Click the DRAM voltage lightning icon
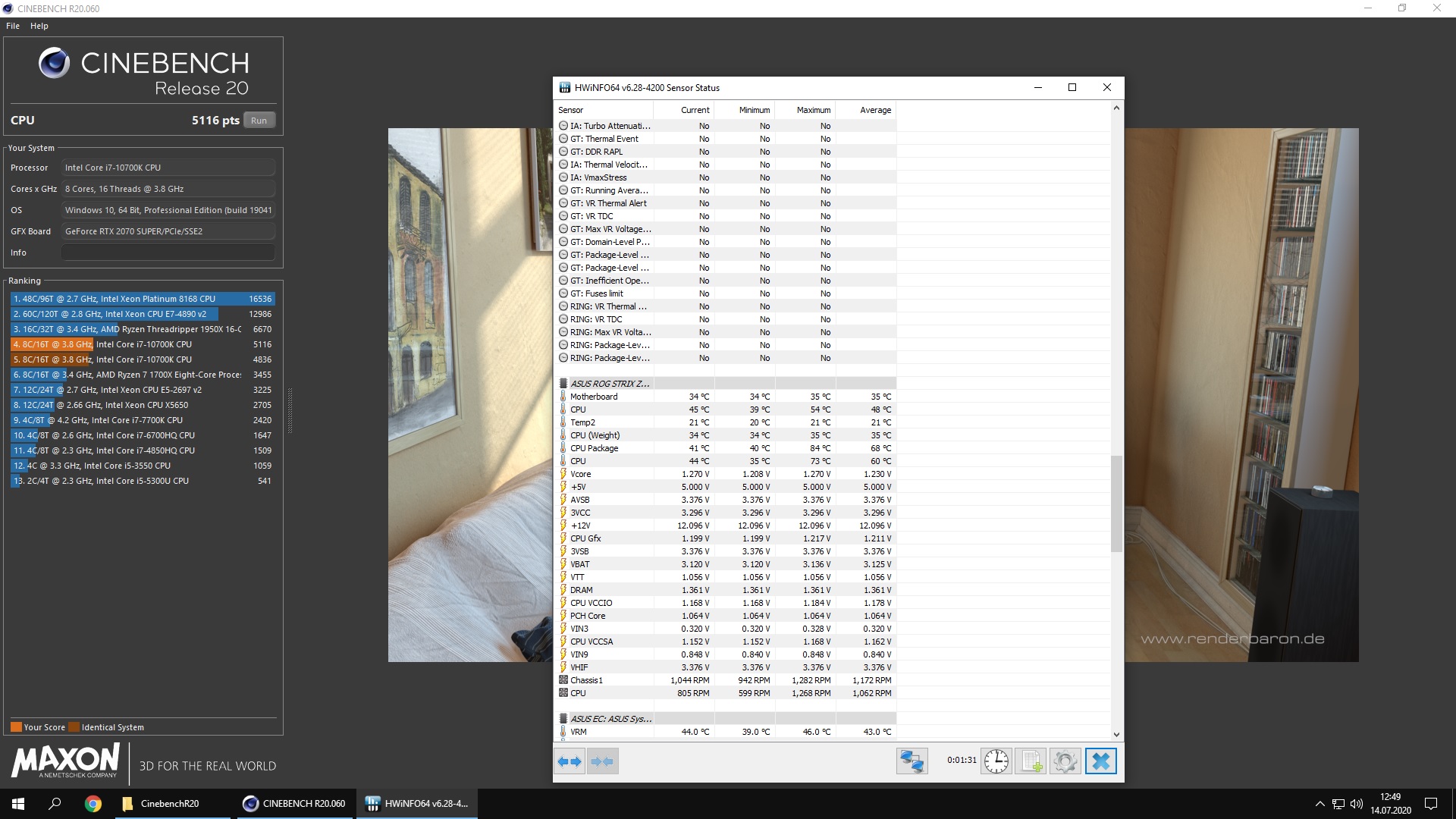Image resolution: width=1456 pixels, height=819 pixels. pyautogui.click(x=563, y=590)
